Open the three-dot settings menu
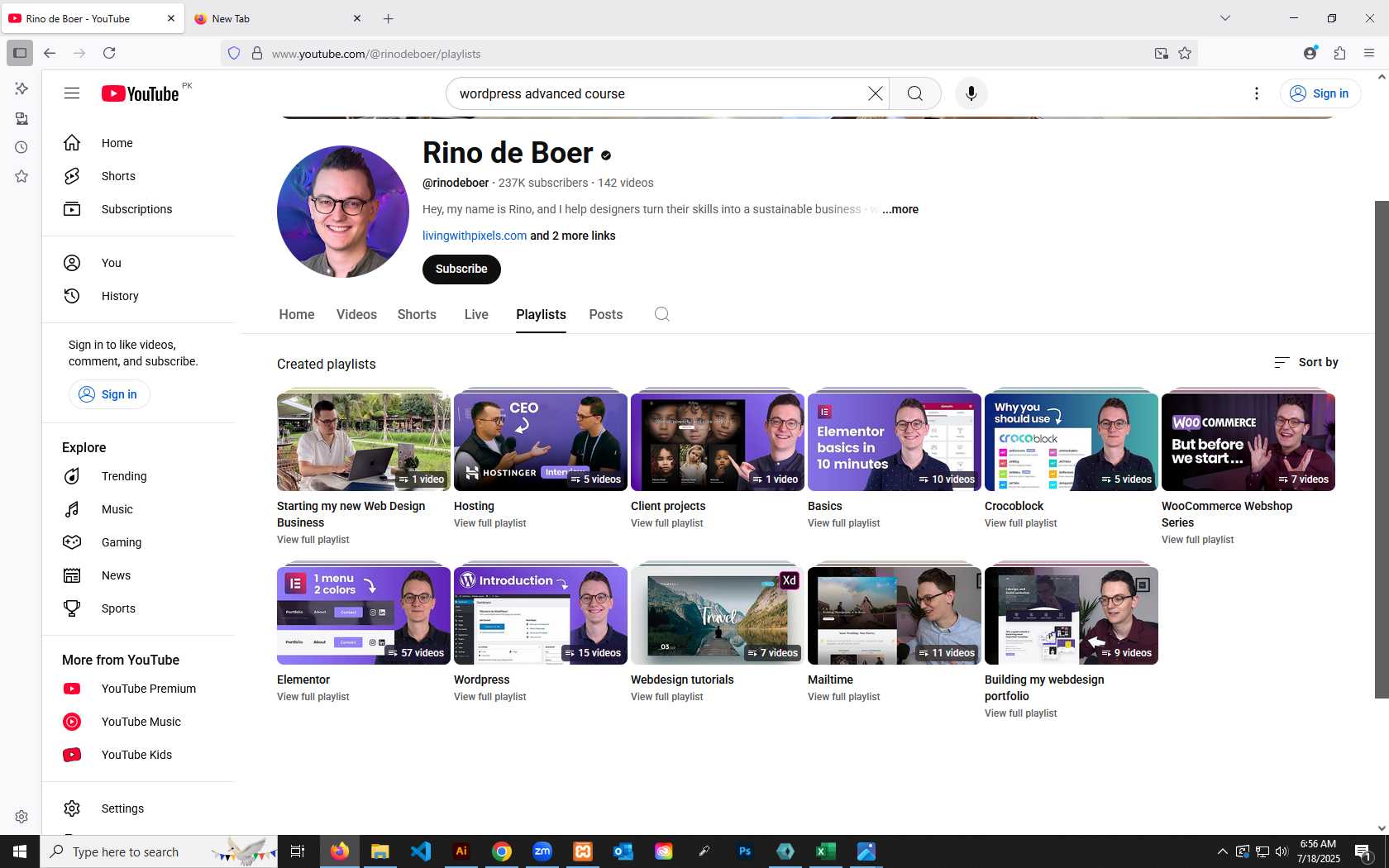Image resolution: width=1389 pixels, height=868 pixels. (1257, 93)
